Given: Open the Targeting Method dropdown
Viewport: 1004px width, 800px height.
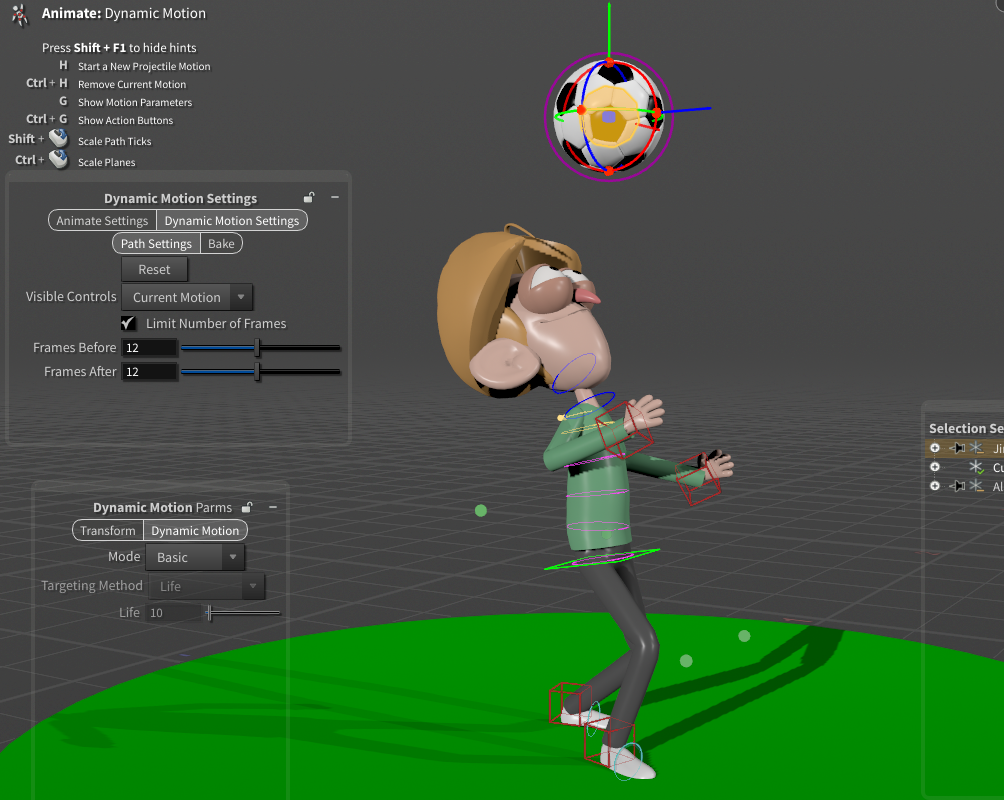Looking at the screenshot, I should pyautogui.click(x=207, y=586).
